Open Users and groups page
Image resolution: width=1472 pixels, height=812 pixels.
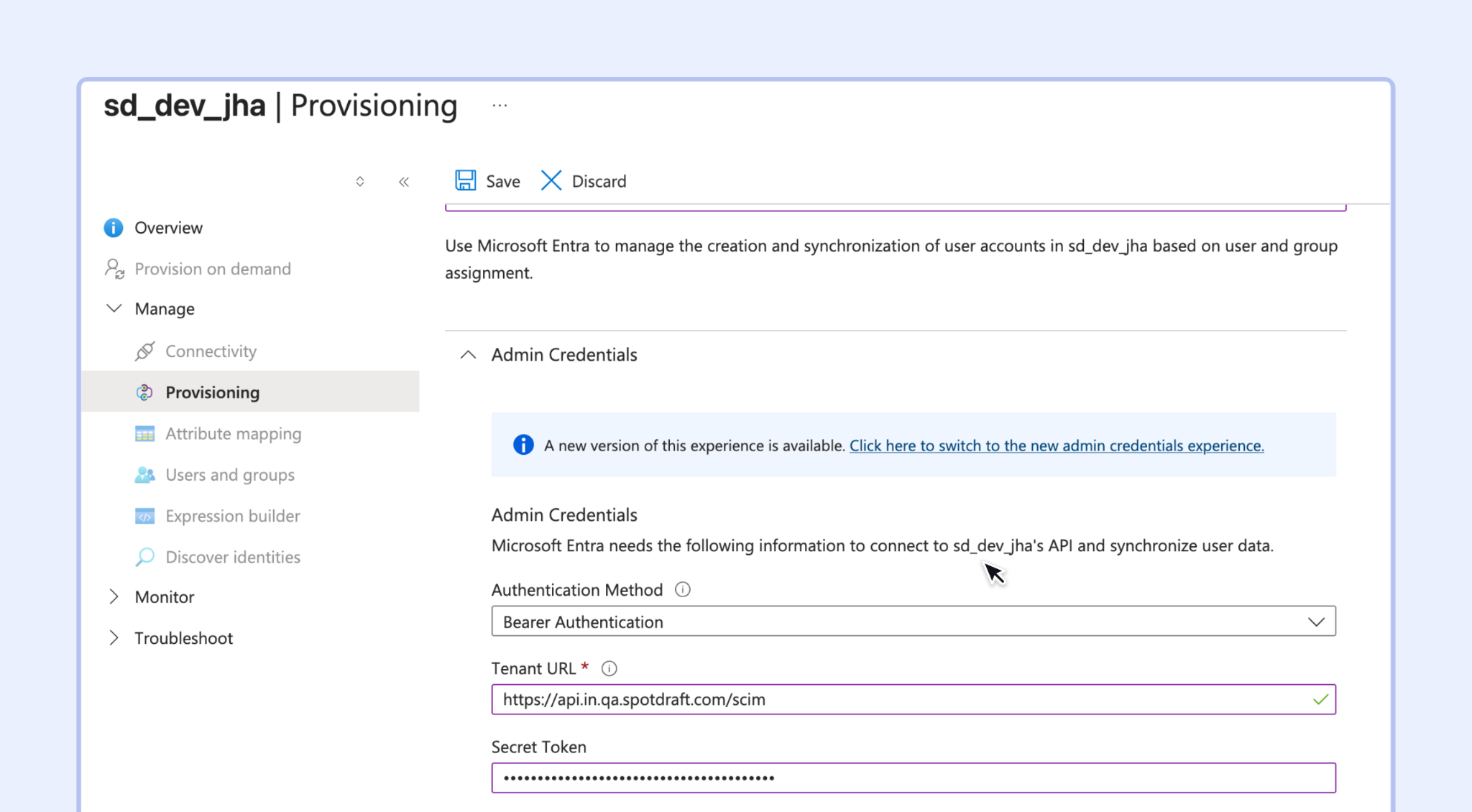230,475
